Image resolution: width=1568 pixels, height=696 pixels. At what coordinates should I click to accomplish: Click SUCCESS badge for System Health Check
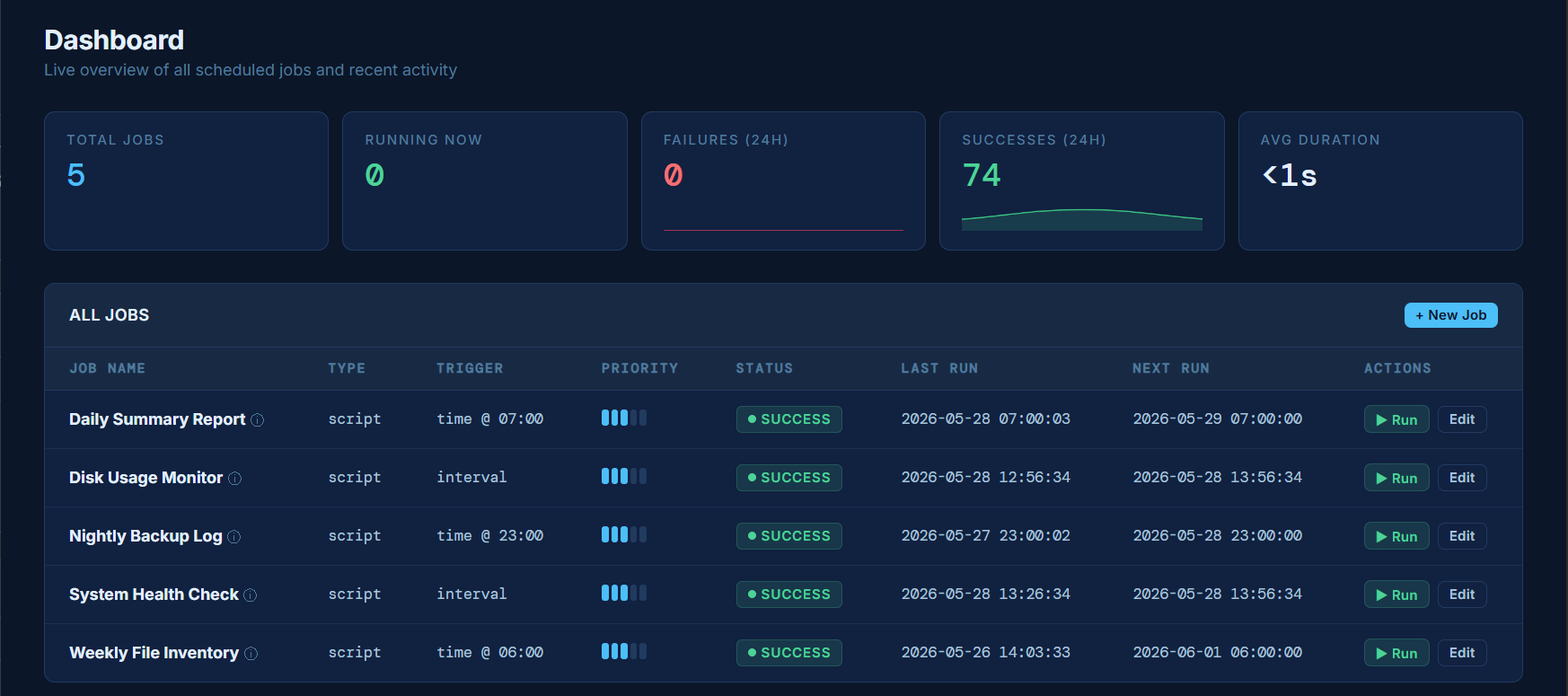[788, 595]
